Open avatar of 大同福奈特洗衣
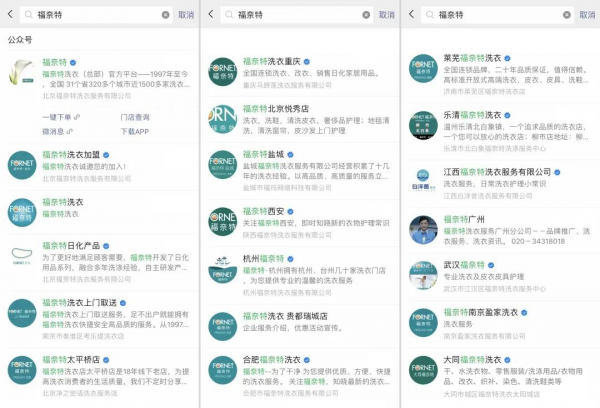 point(423,370)
